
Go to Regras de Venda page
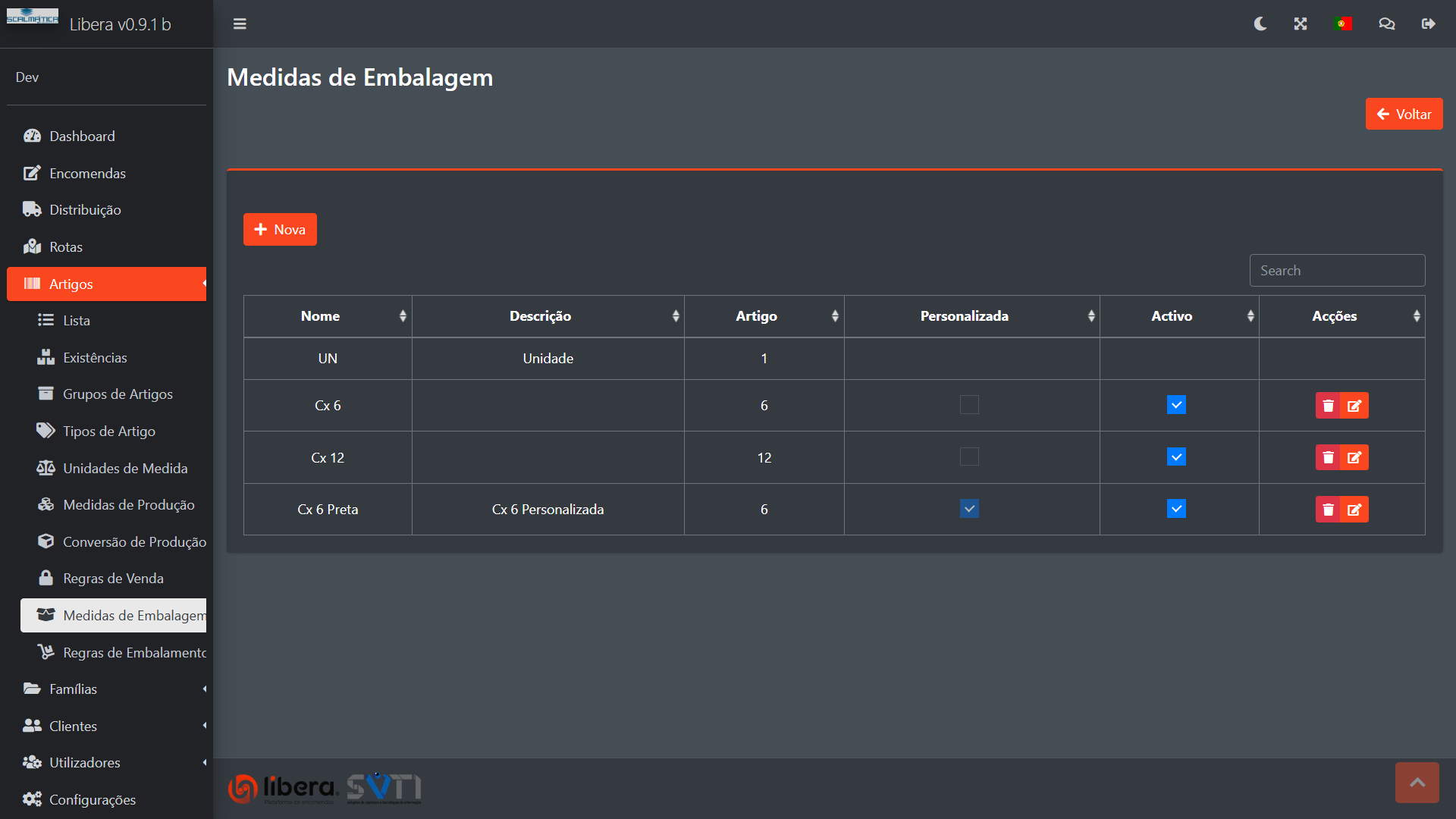click(113, 578)
